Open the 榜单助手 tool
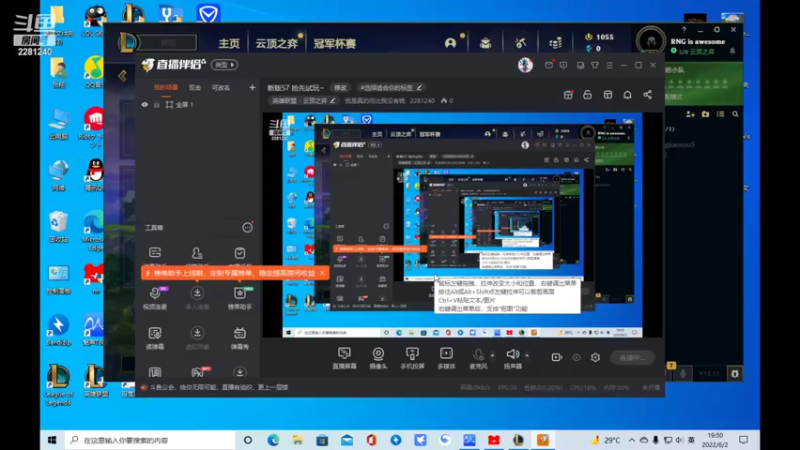 (240, 297)
